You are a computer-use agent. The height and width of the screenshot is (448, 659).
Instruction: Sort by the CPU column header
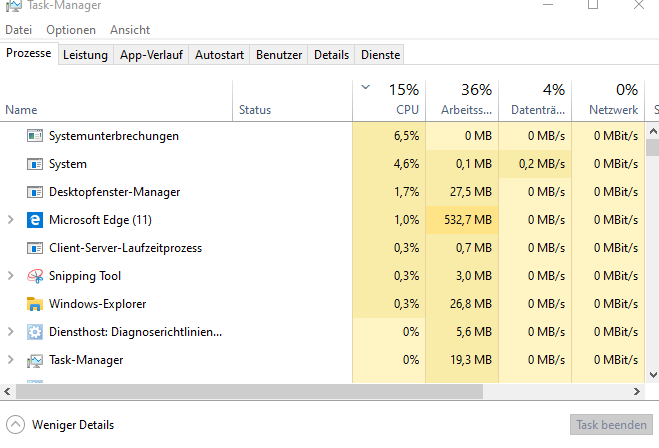coord(389,101)
